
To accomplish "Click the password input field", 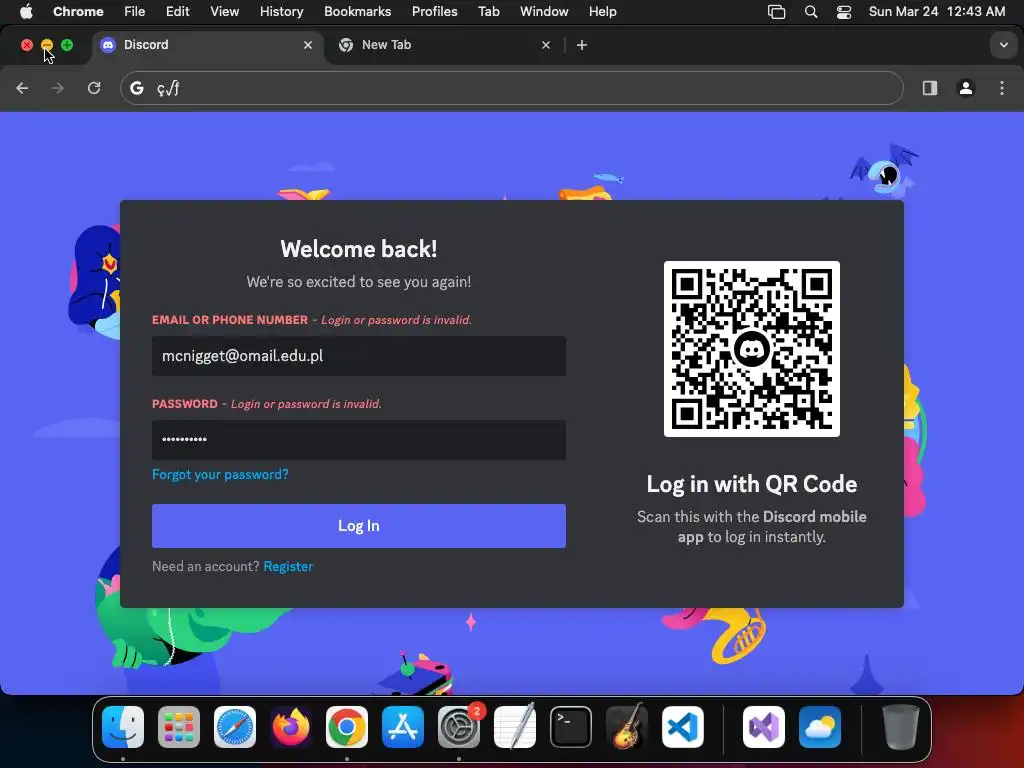I will [x=359, y=440].
